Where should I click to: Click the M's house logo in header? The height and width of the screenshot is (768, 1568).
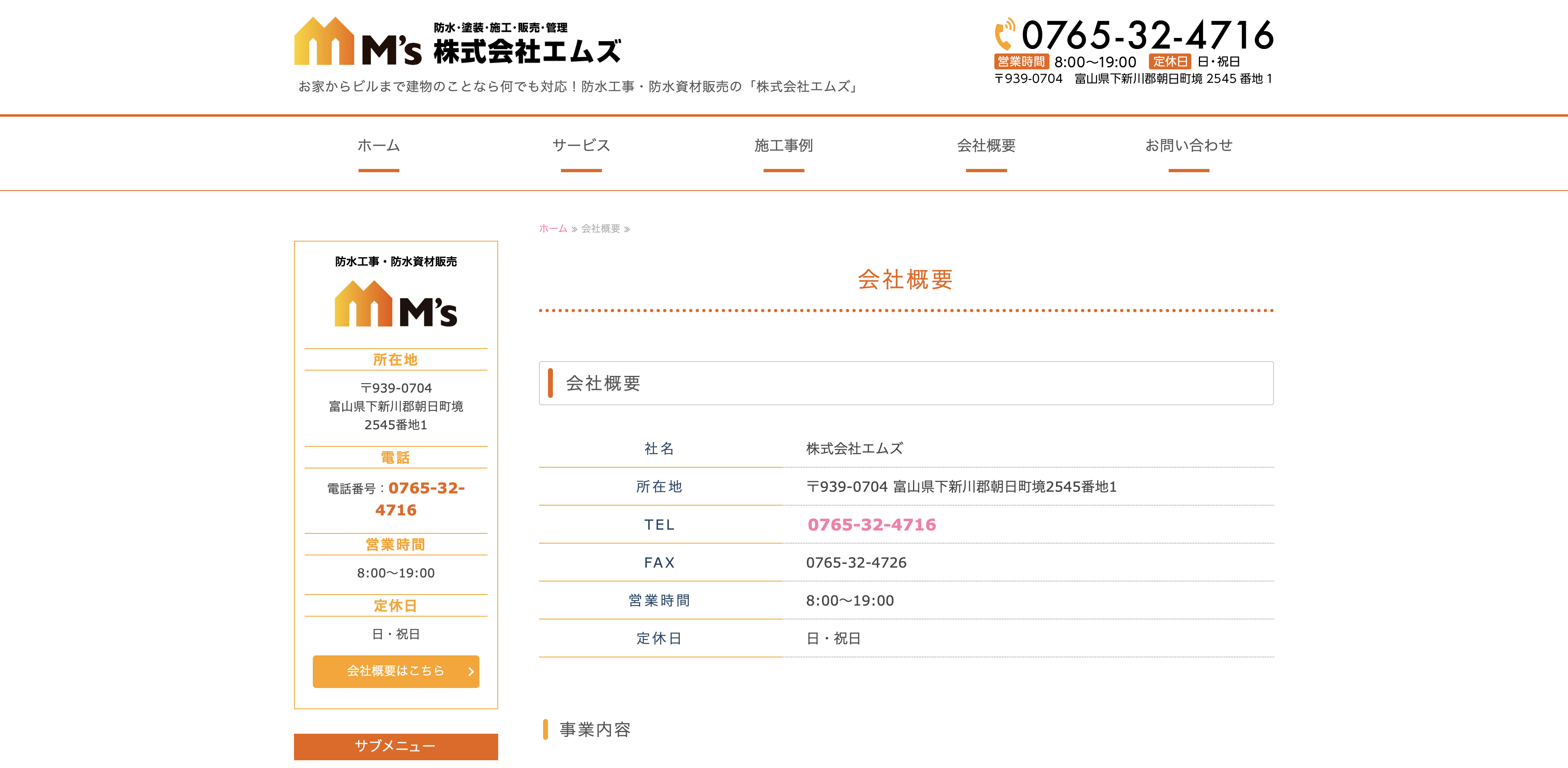tap(357, 41)
